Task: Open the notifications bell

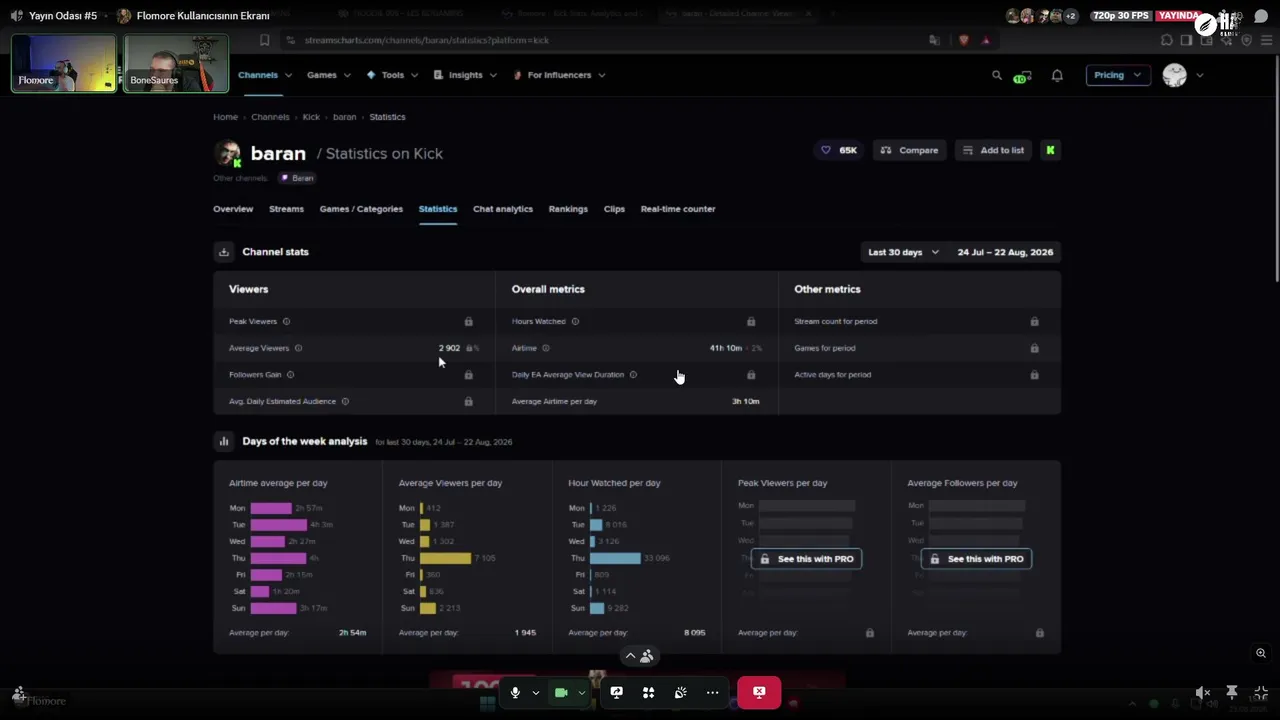Action: [x=1057, y=75]
